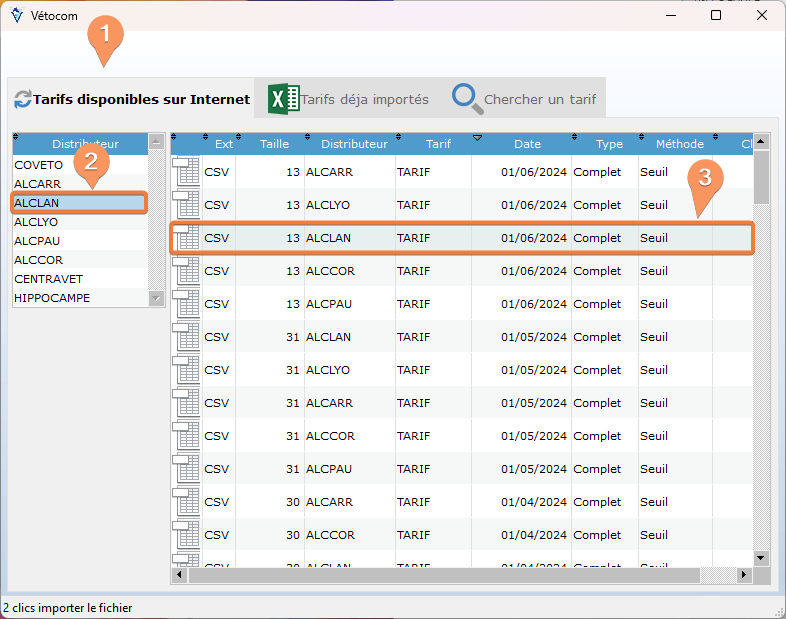Click table vertical scrollbar up arrow

[761, 142]
